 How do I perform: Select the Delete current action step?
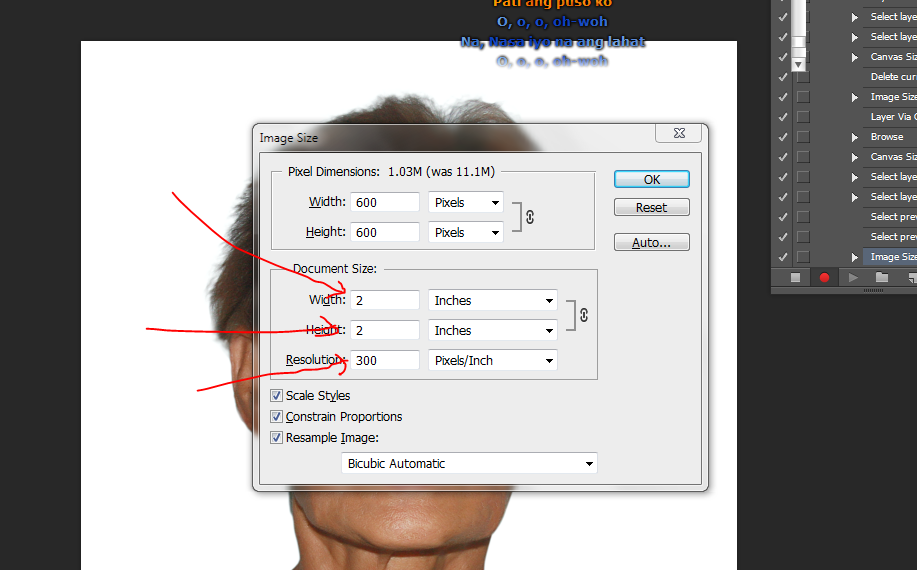click(892, 77)
